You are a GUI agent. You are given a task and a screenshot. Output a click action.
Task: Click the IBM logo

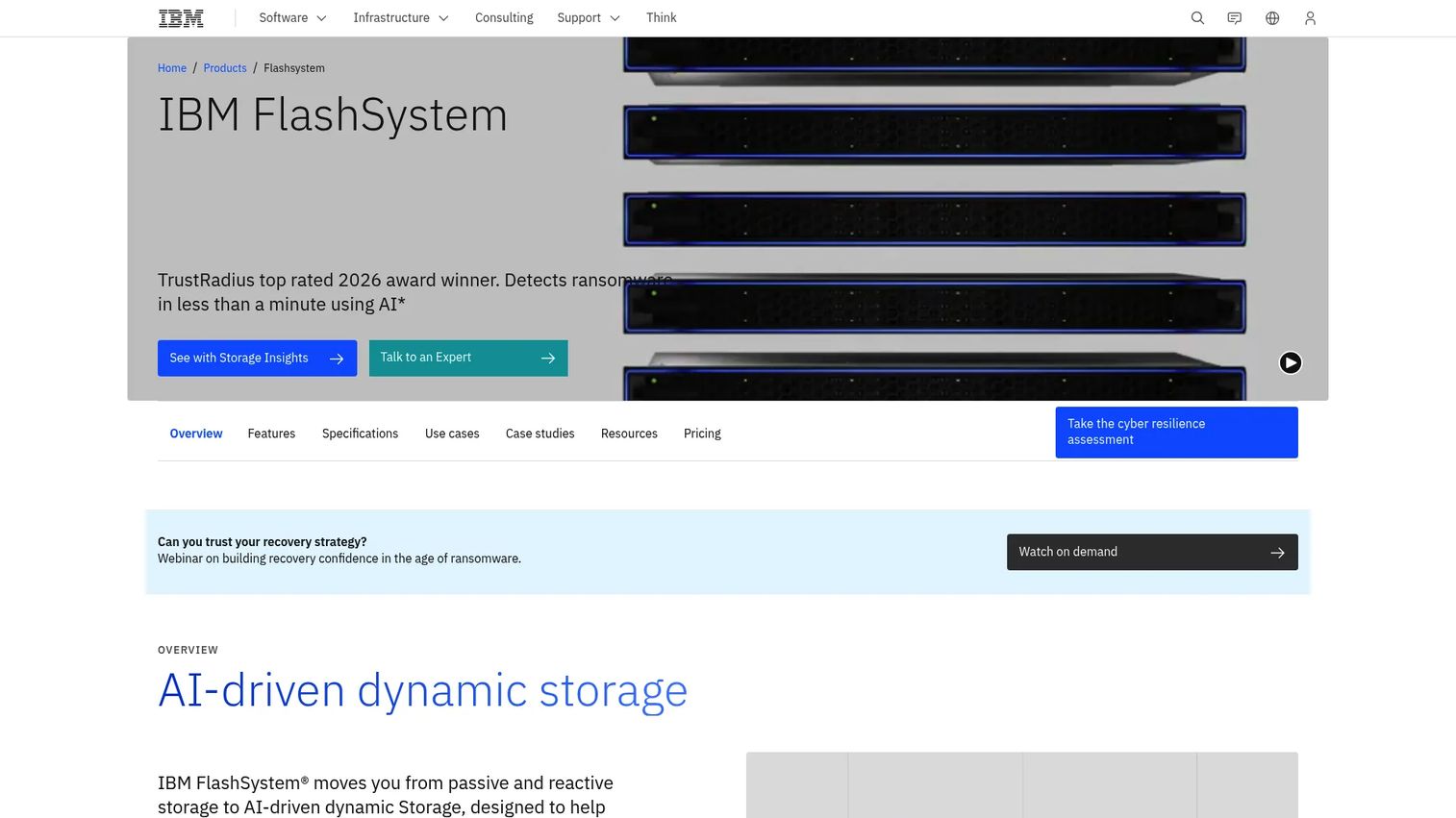[x=181, y=18]
